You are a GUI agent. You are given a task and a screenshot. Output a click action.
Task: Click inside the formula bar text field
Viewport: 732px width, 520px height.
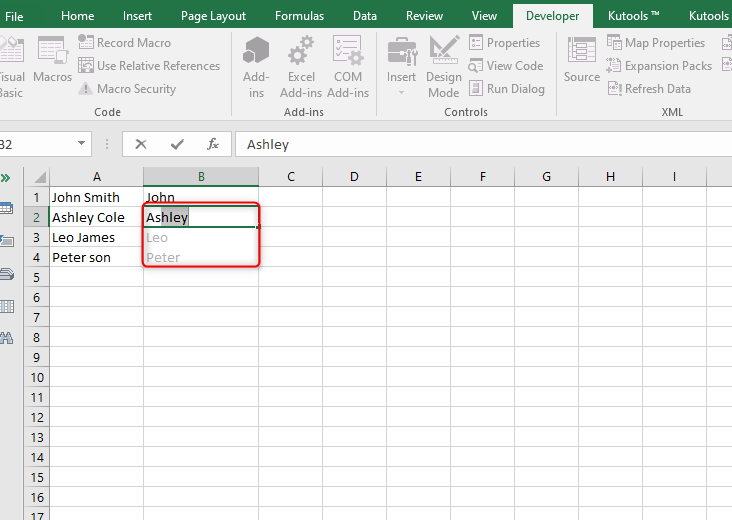pos(480,144)
